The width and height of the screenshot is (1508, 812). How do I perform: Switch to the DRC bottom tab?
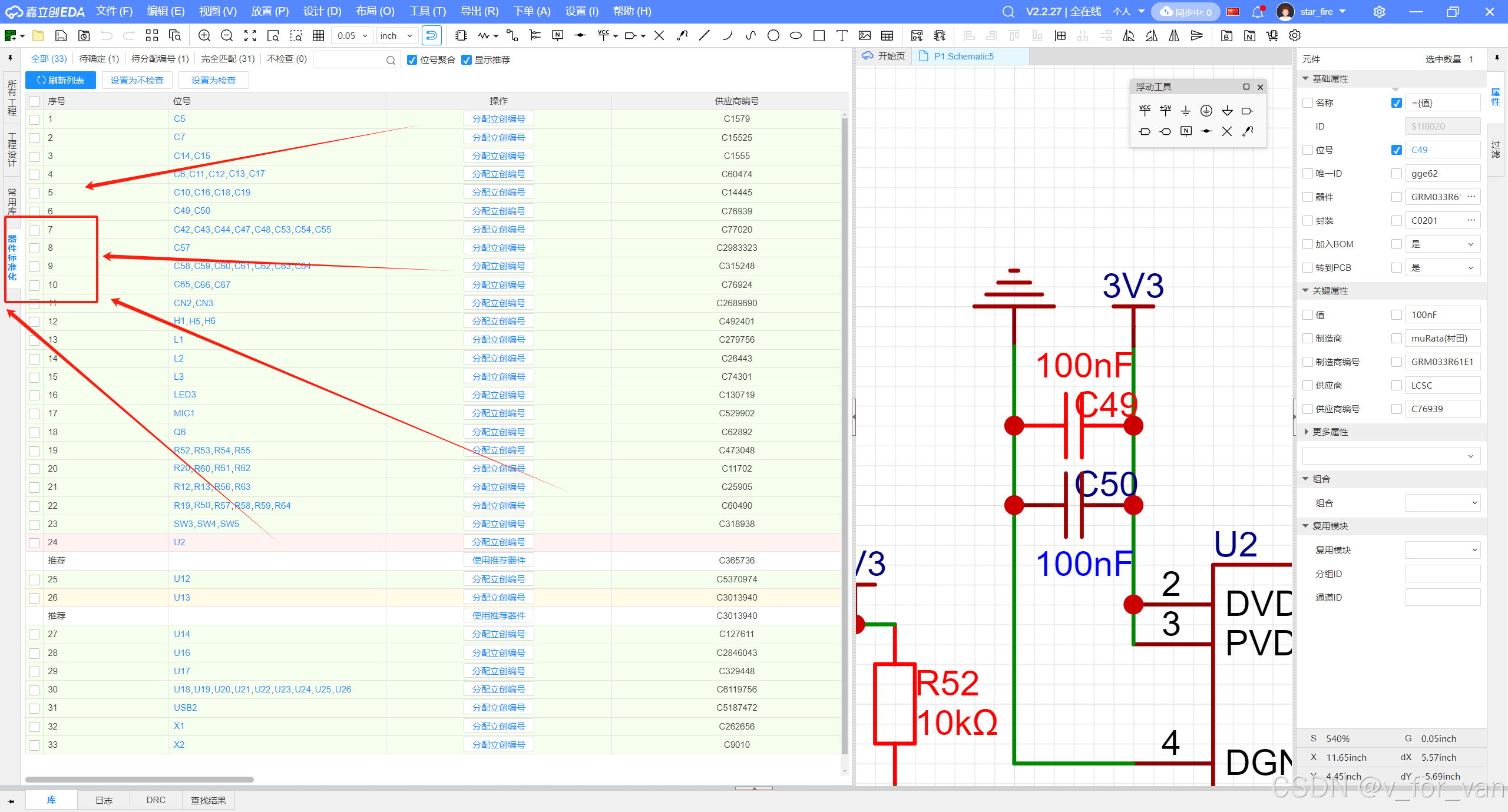coord(156,800)
